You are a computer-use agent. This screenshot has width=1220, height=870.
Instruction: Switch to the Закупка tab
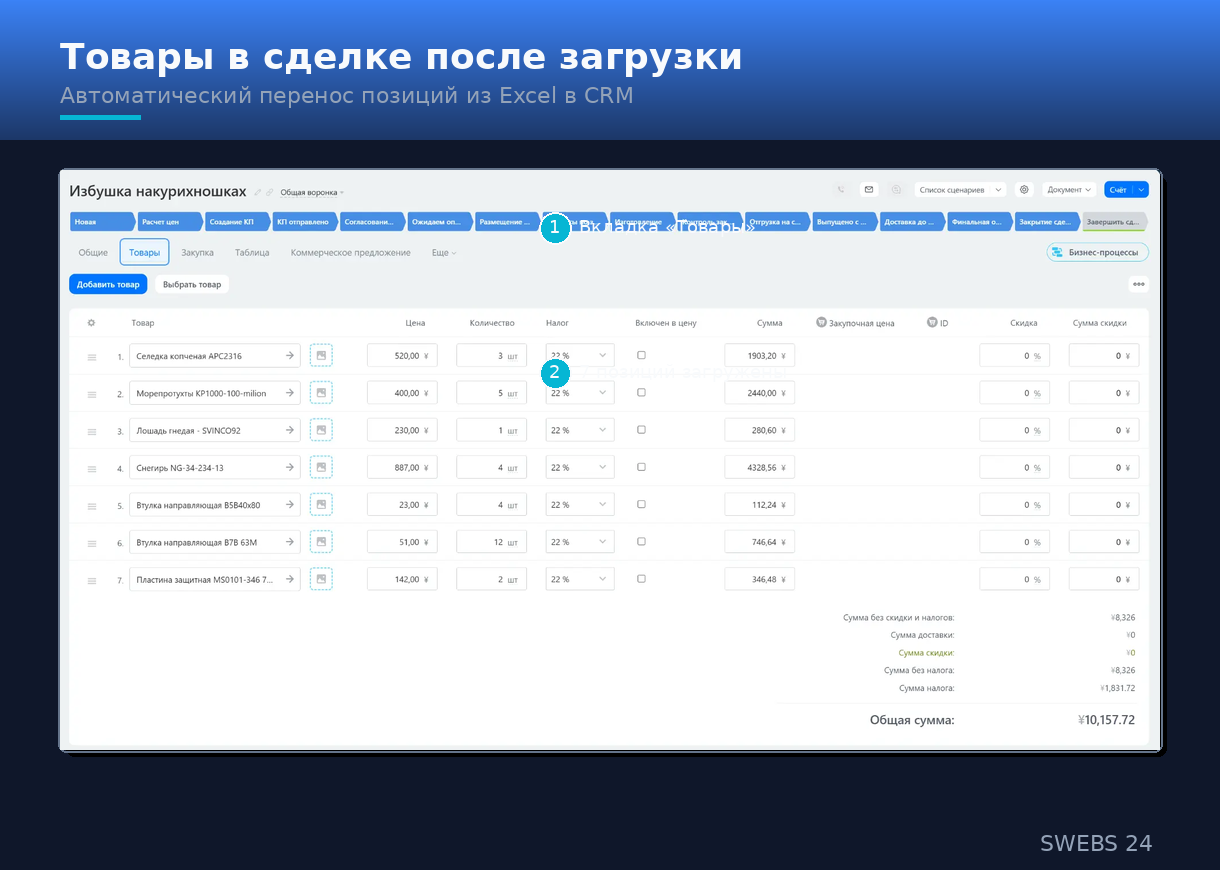198,253
